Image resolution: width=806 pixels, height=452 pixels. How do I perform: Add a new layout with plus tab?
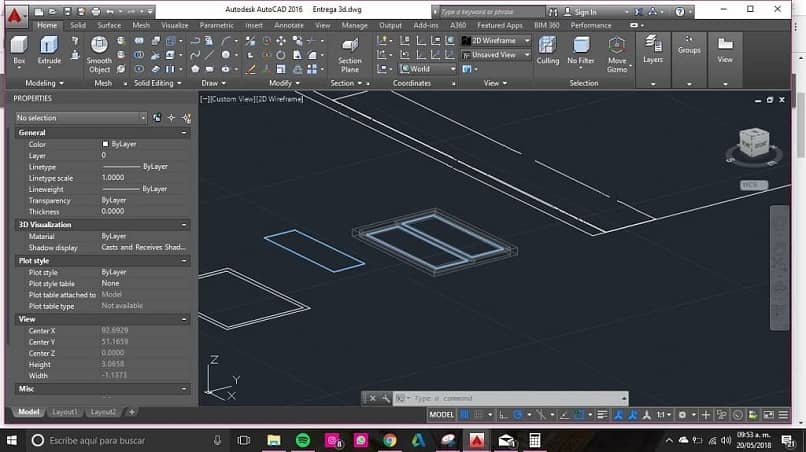(132, 412)
